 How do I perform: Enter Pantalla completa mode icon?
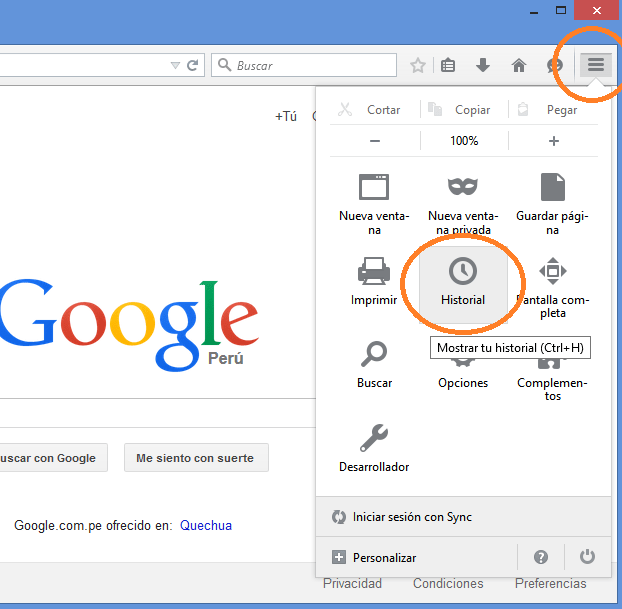[553, 271]
